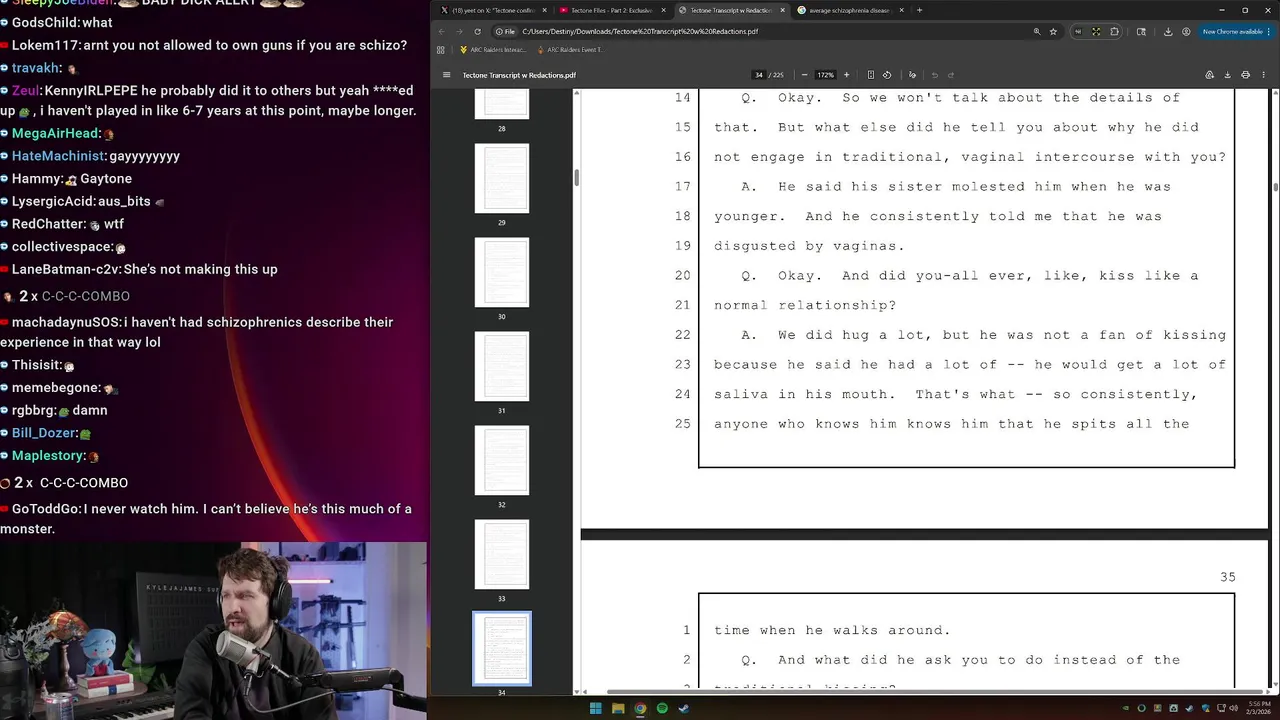
Task: Download the PDF file
Action: (1227, 75)
